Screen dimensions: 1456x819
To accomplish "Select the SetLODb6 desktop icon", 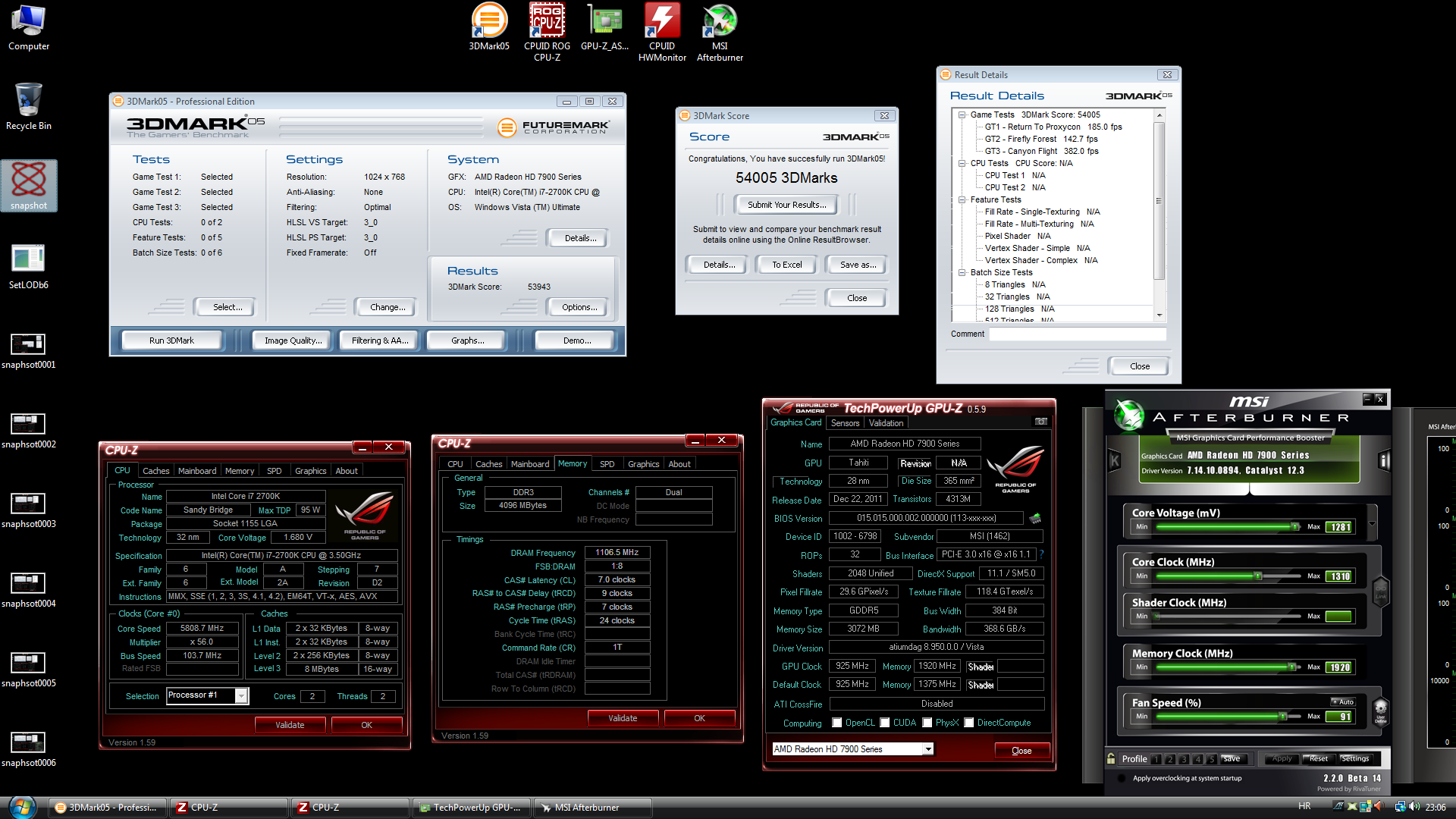I will [x=29, y=266].
